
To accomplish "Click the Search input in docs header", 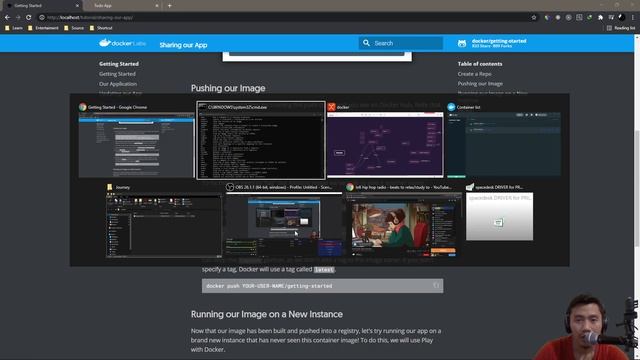I will pyautogui.click(x=401, y=43).
